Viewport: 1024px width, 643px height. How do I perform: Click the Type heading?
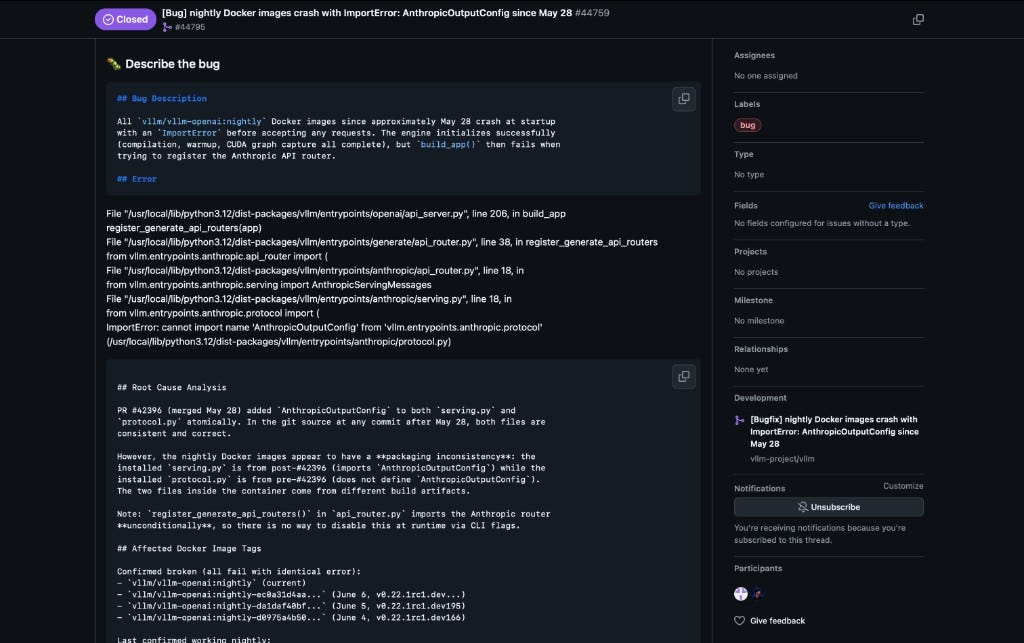[x=743, y=155]
